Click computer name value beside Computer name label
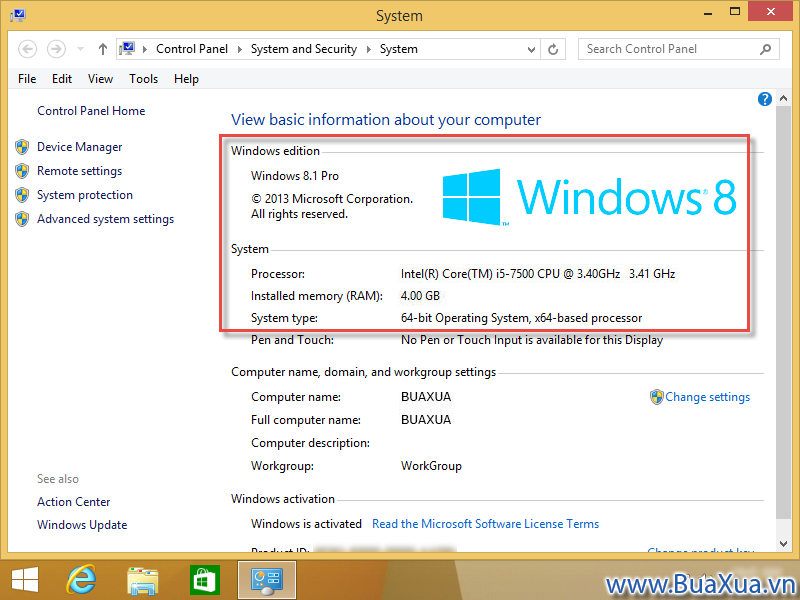Image resolution: width=800 pixels, height=600 pixels. pyautogui.click(x=426, y=397)
